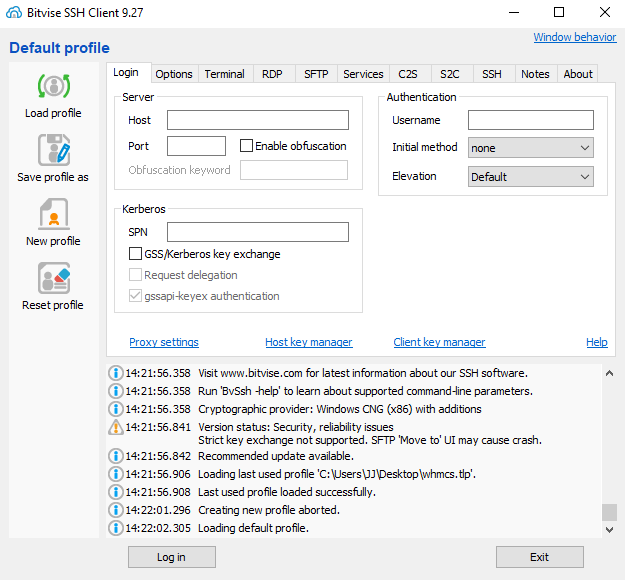Viewport: 625px width, 580px height.
Task: Click info icon beside 'Visit www.bitvise.com' entry
Action: pyautogui.click(x=116, y=373)
